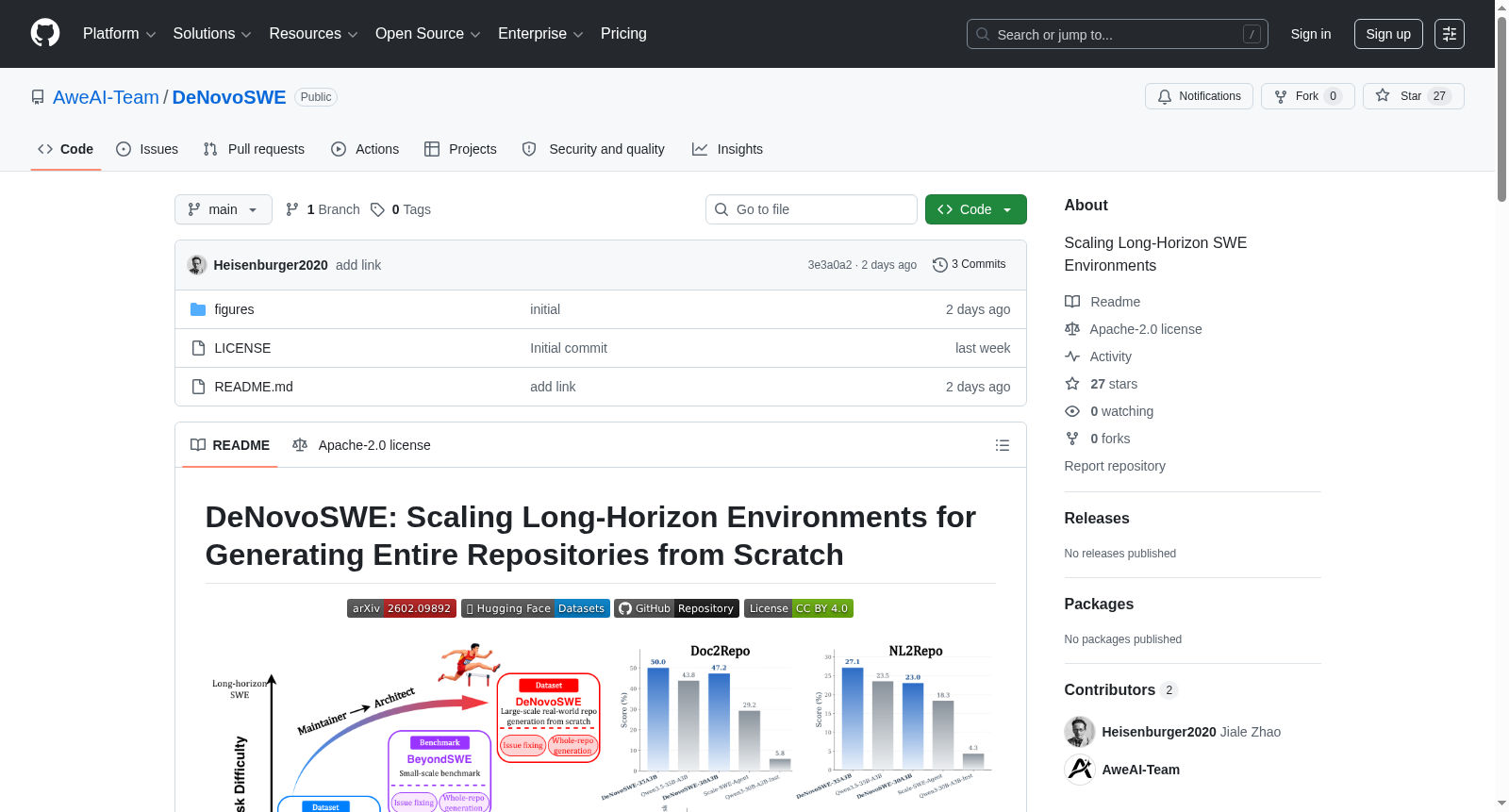
Task: Switch to the Actions tab
Action: click(365, 149)
